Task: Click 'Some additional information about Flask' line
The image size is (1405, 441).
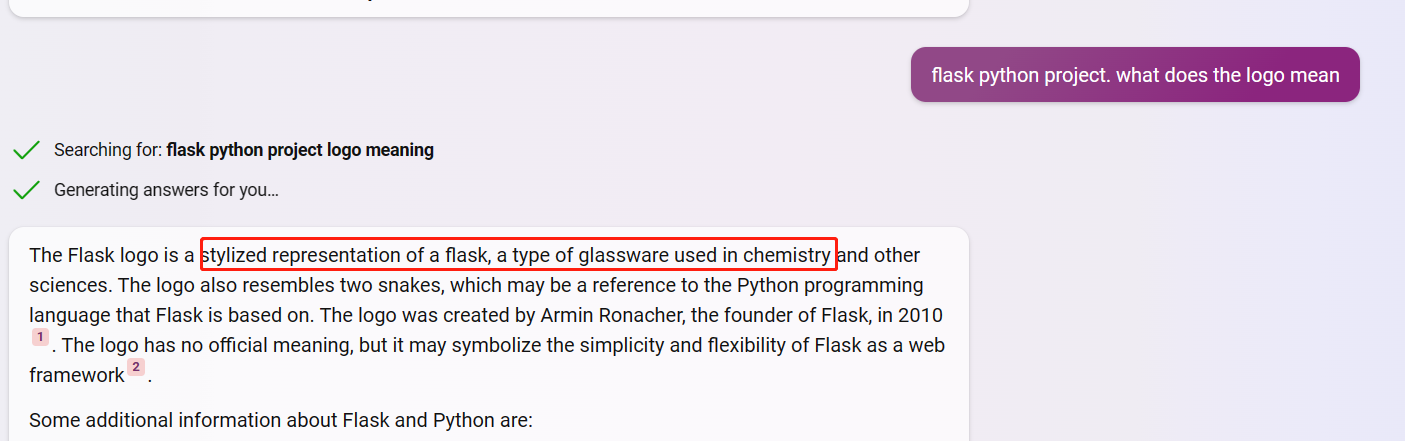Action: click(281, 419)
